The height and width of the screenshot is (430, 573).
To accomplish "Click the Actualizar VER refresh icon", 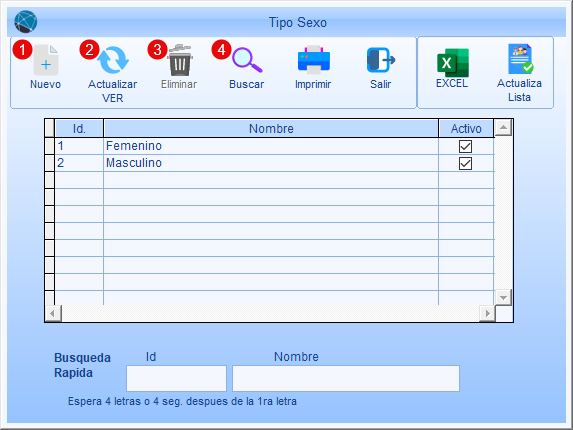I will point(113,60).
